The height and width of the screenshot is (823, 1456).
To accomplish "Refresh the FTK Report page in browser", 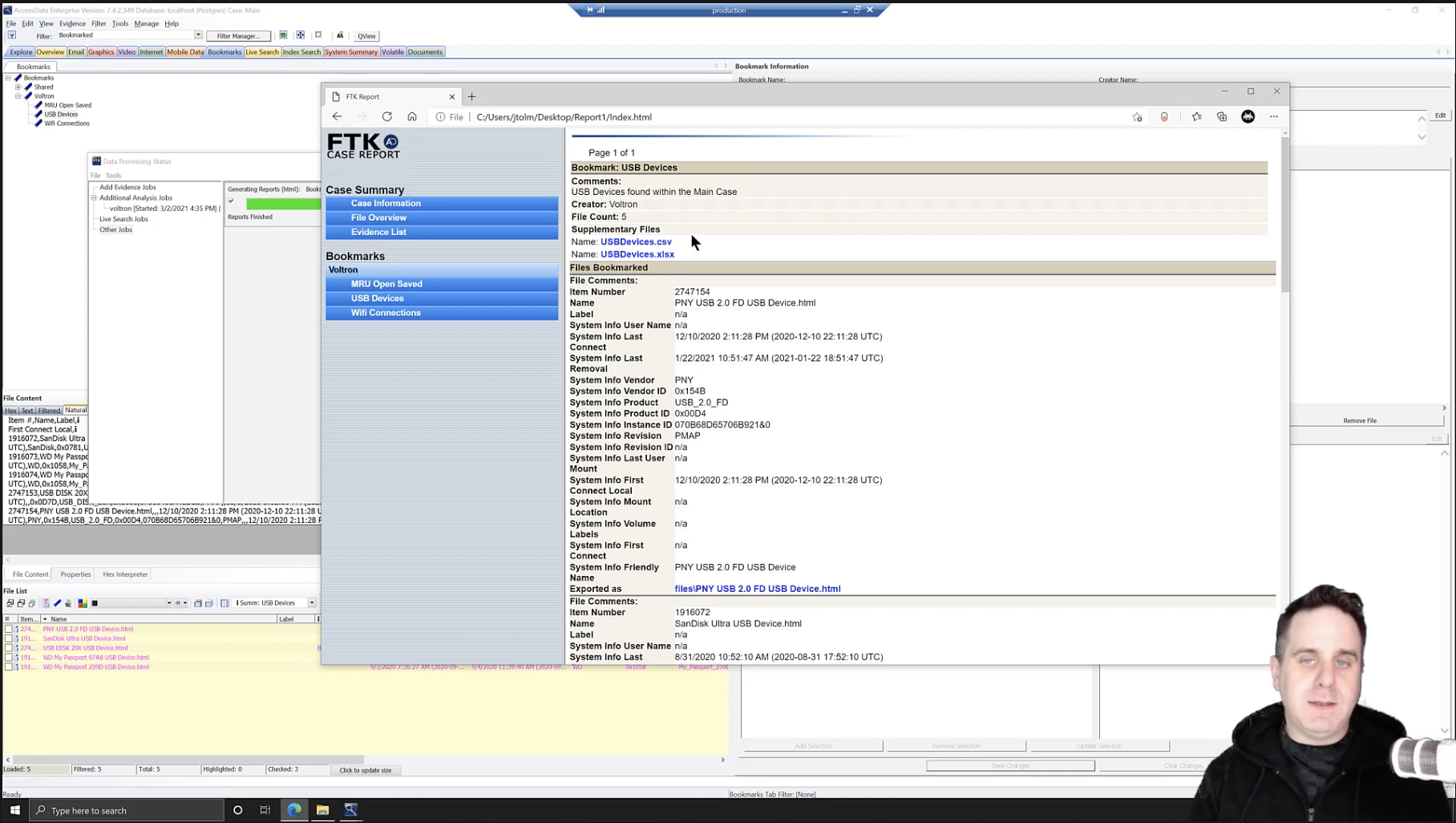I will point(387,116).
